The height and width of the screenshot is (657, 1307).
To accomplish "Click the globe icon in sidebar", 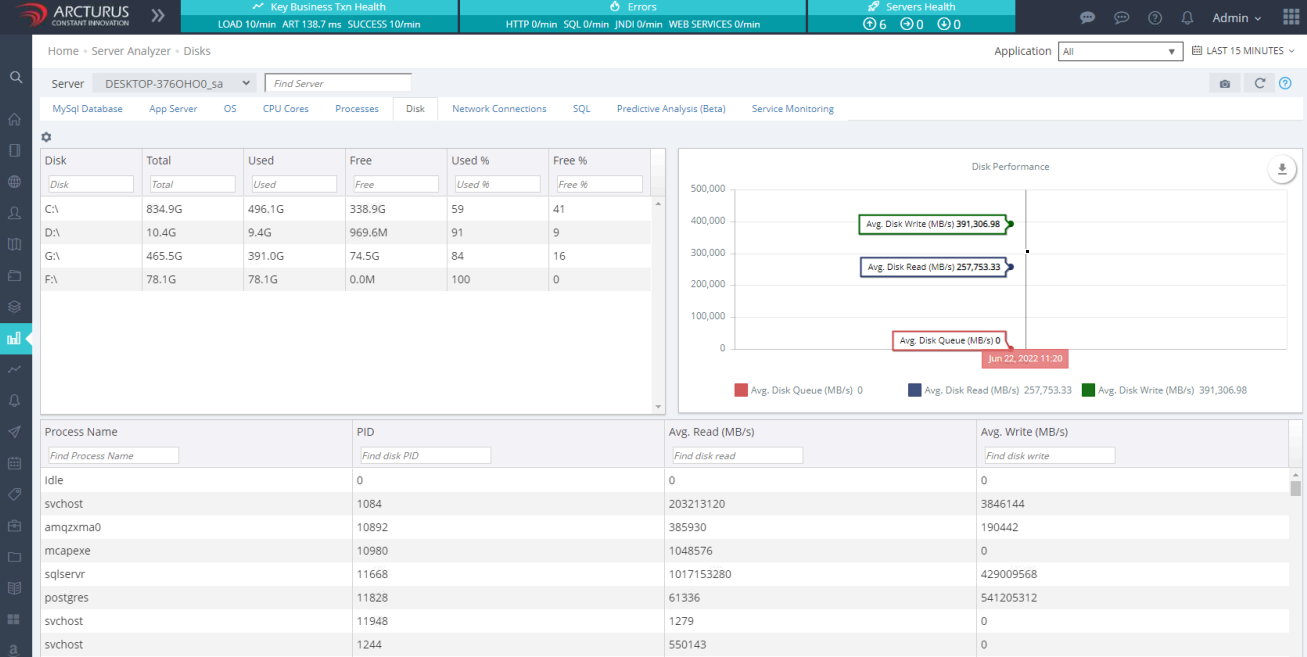I will pyautogui.click(x=15, y=182).
